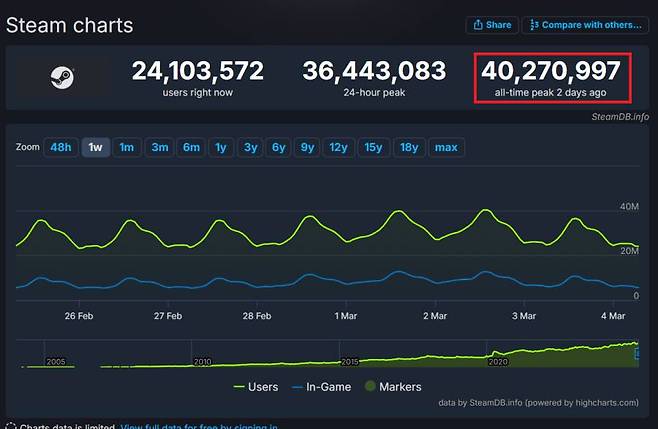Click the Steam logo icon
Image resolution: width=658 pixels, height=429 pixels.
pos(62,78)
